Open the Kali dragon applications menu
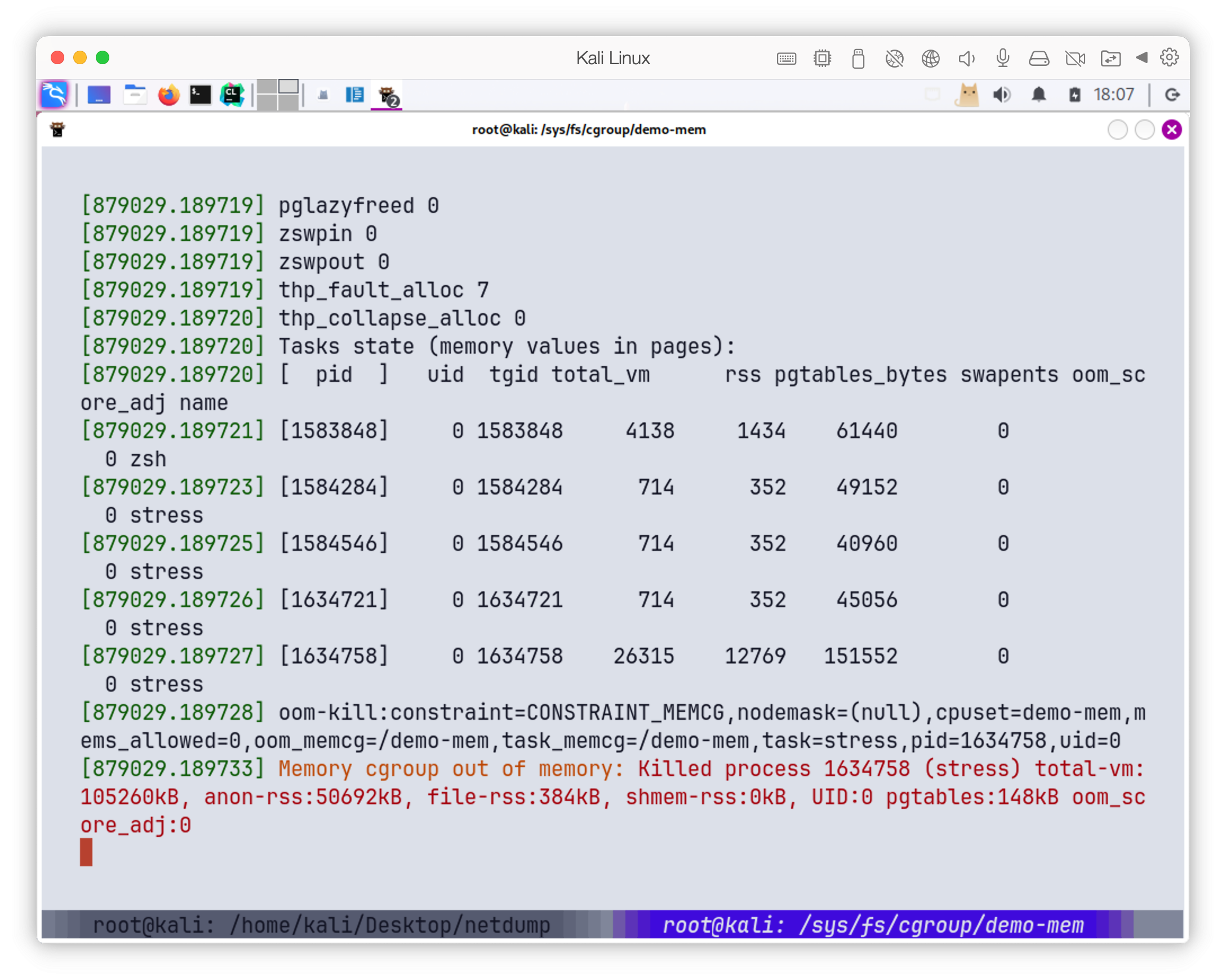 point(55,95)
